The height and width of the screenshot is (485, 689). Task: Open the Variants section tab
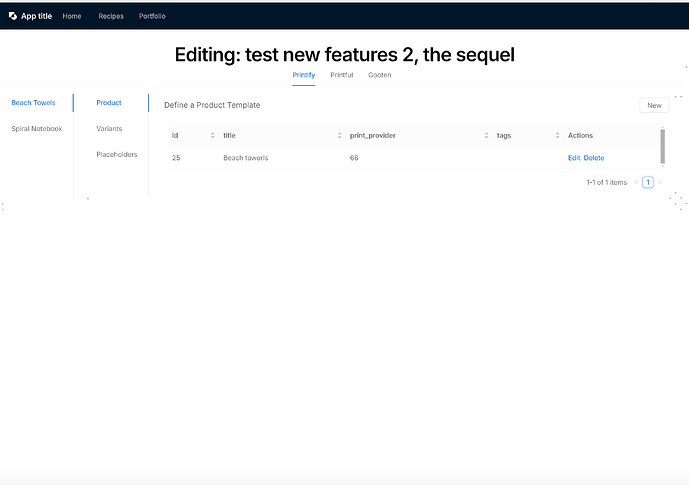109,129
